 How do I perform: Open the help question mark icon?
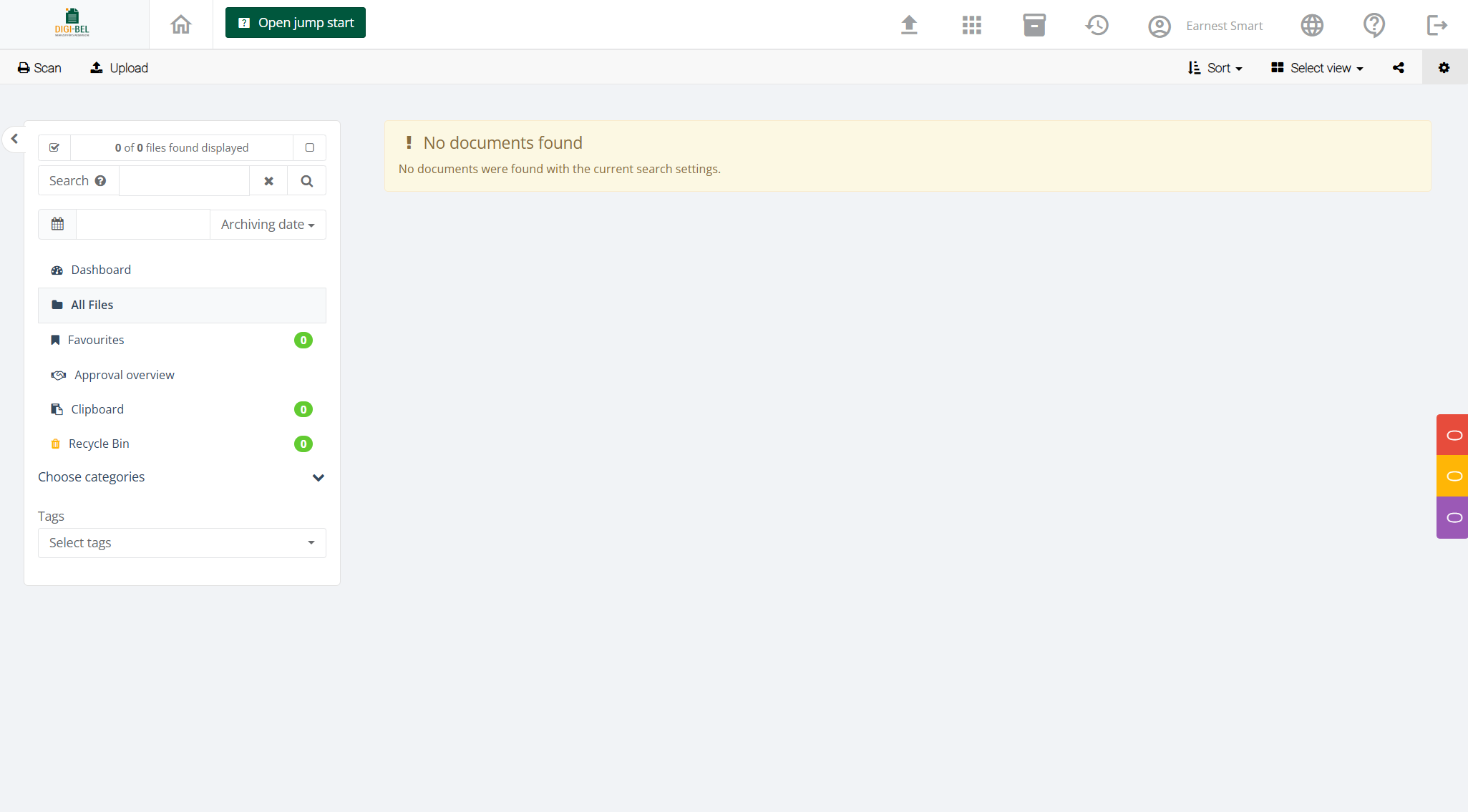(x=1374, y=25)
